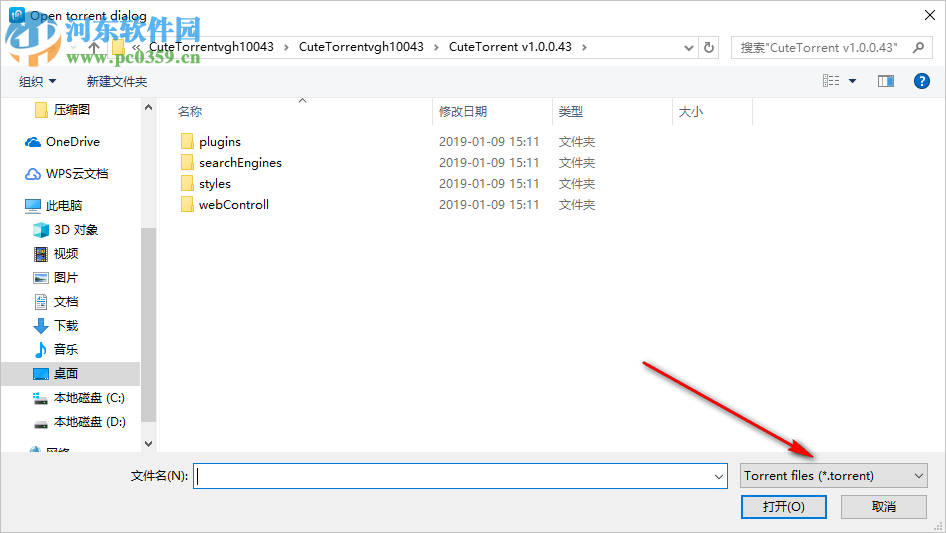Click the D: drive icon
The width and height of the screenshot is (946, 533).
click(40, 424)
